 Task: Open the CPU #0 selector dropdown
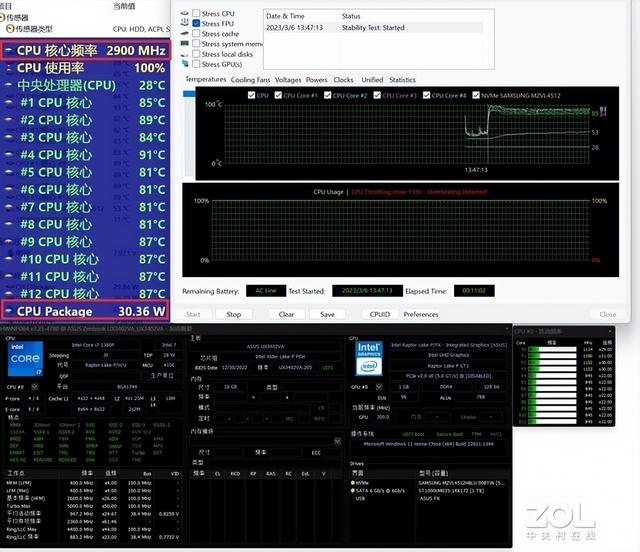[35, 387]
